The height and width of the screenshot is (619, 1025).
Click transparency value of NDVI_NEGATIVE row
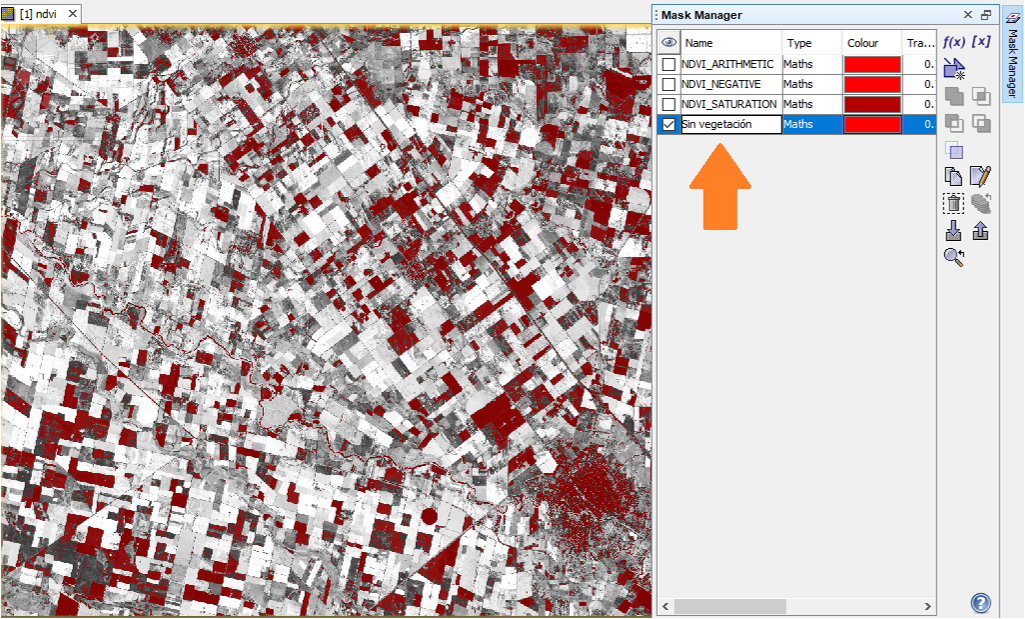920,84
